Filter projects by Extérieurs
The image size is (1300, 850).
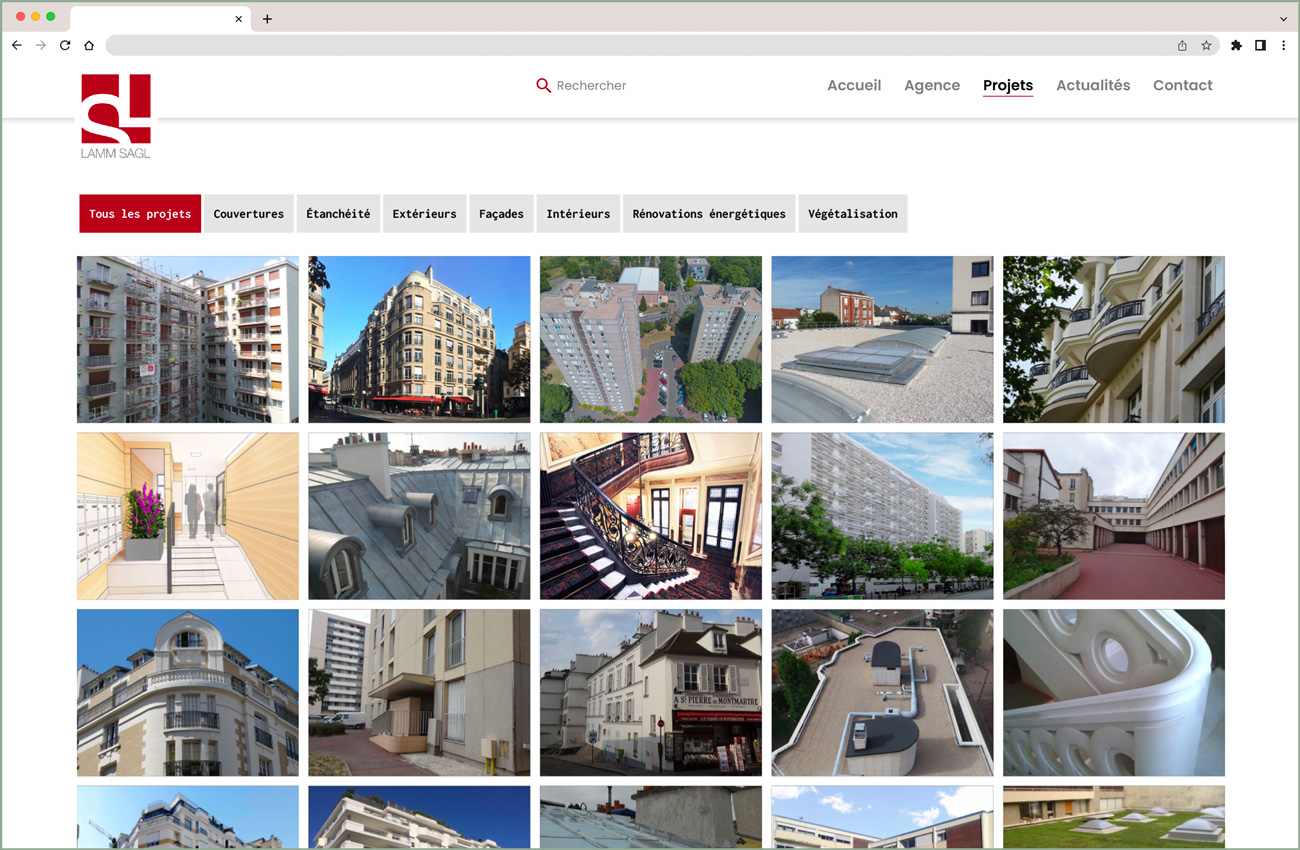coord(424,214)
